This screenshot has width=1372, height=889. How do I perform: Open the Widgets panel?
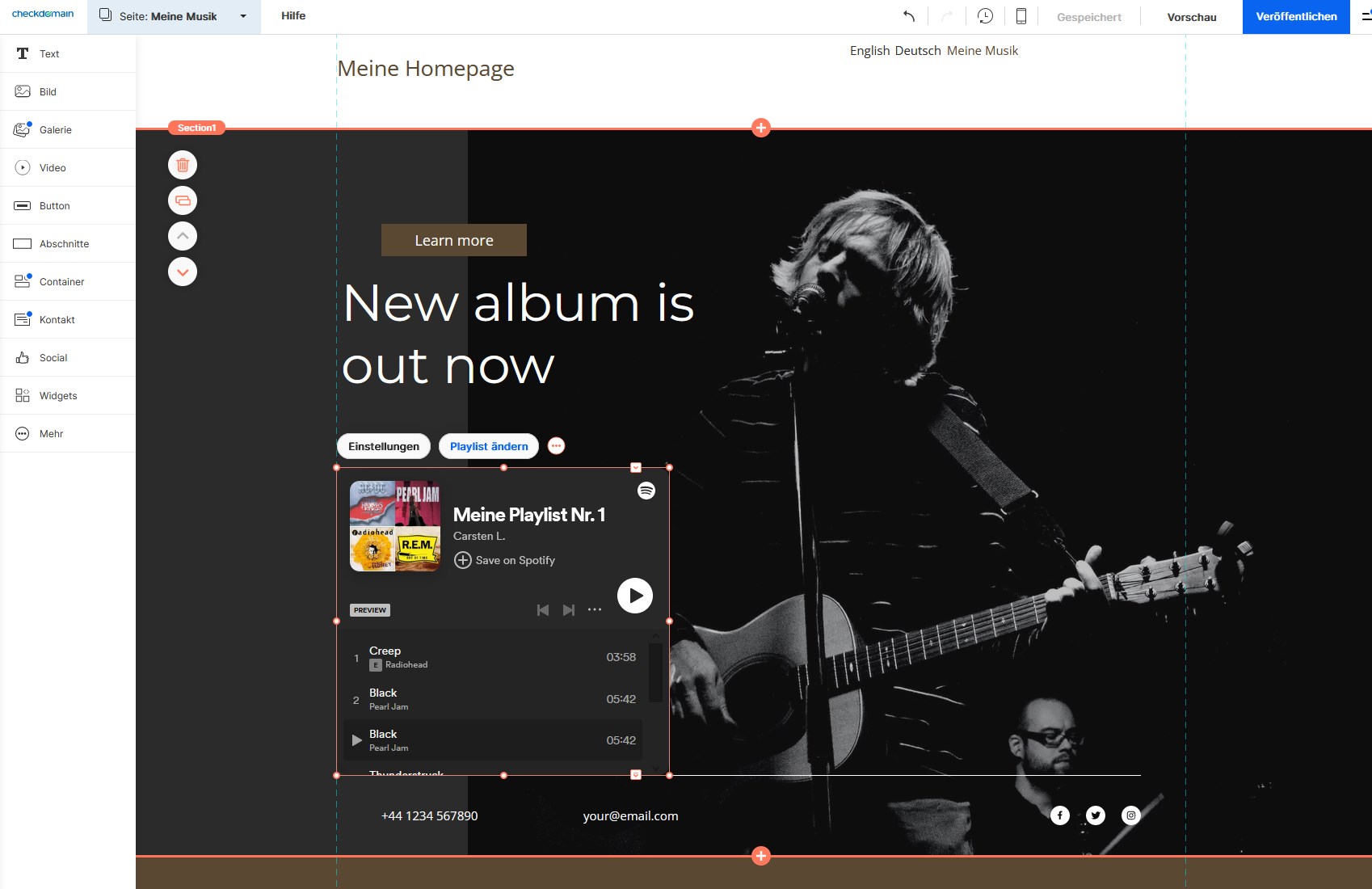[57, 395]
